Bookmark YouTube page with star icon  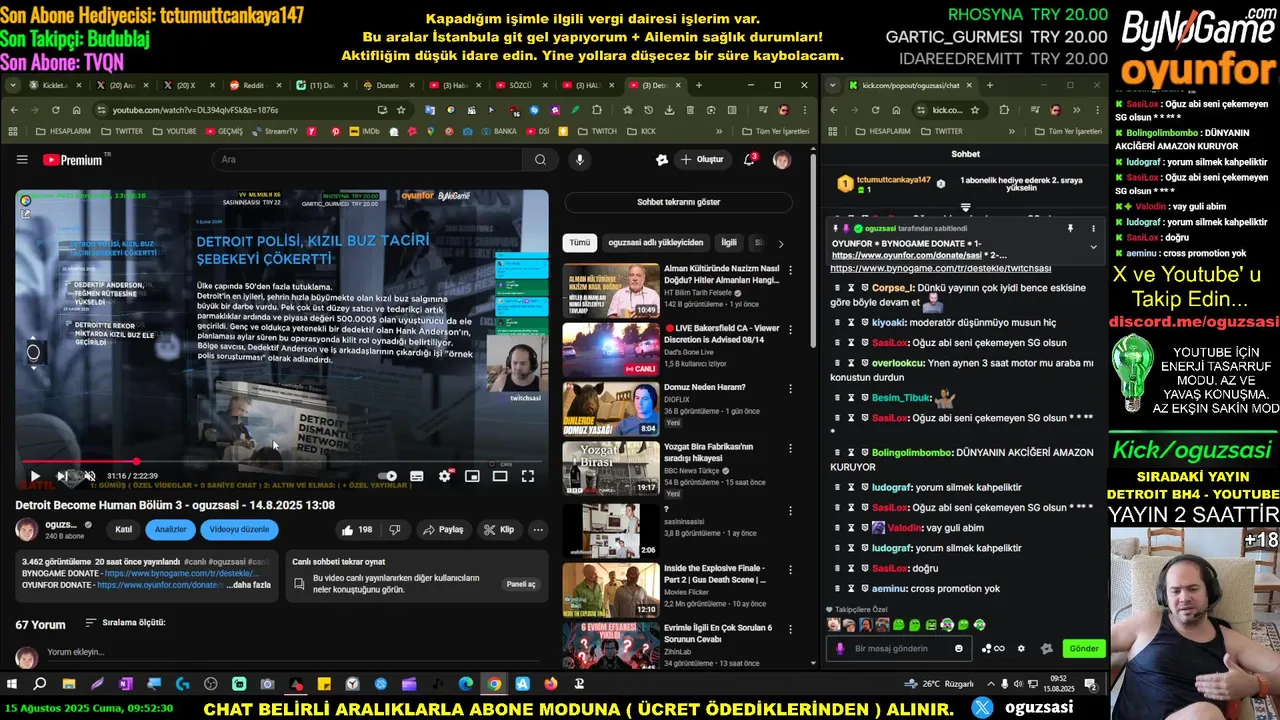401,110
